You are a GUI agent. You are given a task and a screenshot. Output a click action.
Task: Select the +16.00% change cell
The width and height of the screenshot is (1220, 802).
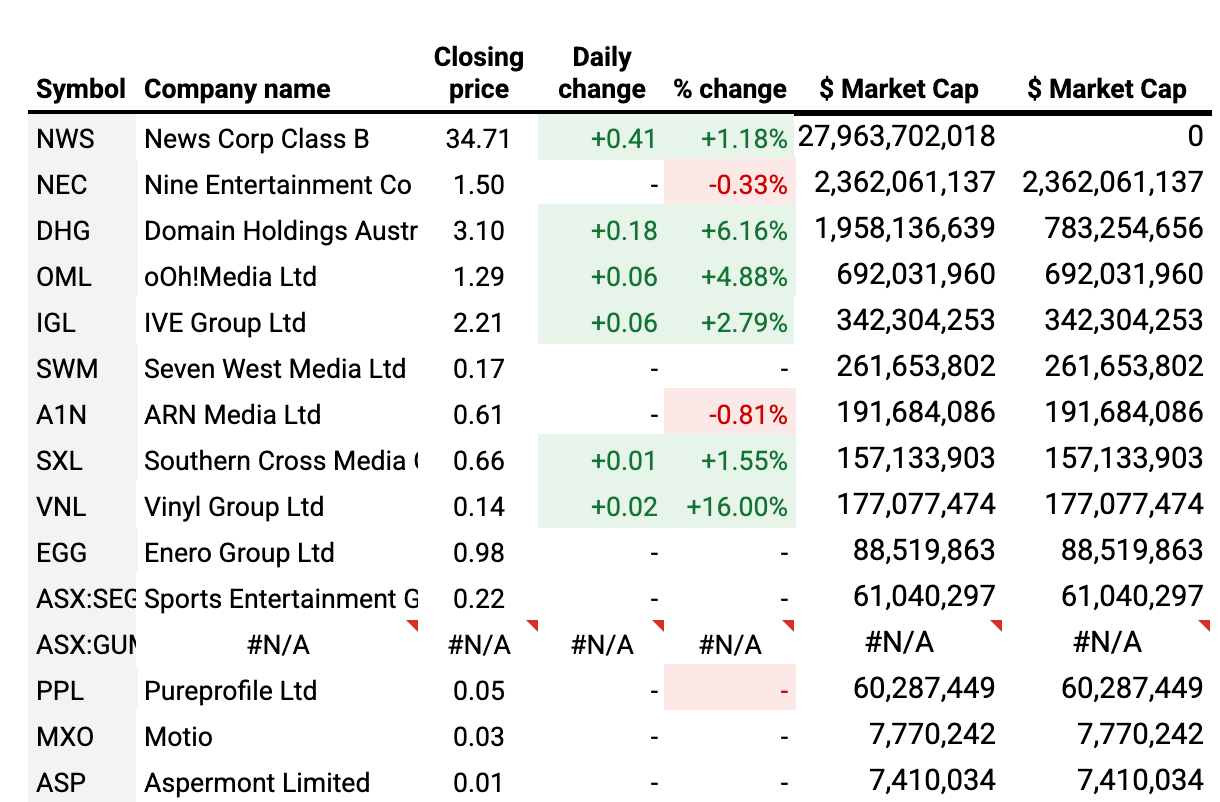pos(729,506)
